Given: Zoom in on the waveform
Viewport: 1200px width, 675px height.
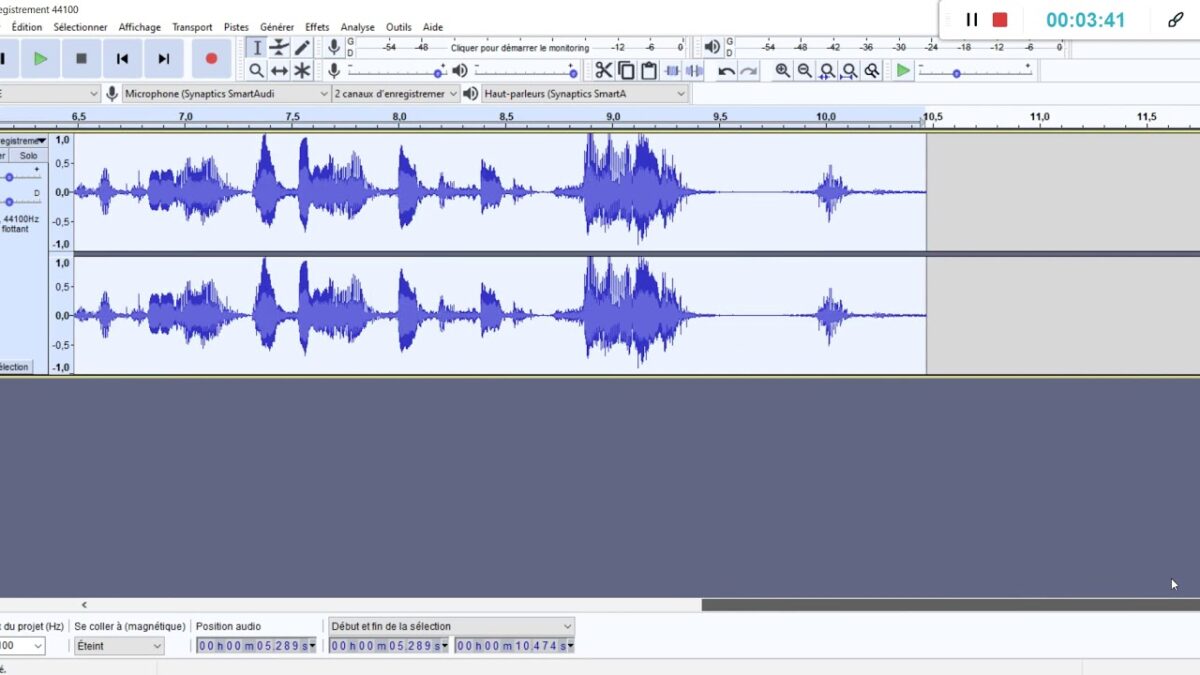Looking at the screenshot, I should tap(782, 71).
